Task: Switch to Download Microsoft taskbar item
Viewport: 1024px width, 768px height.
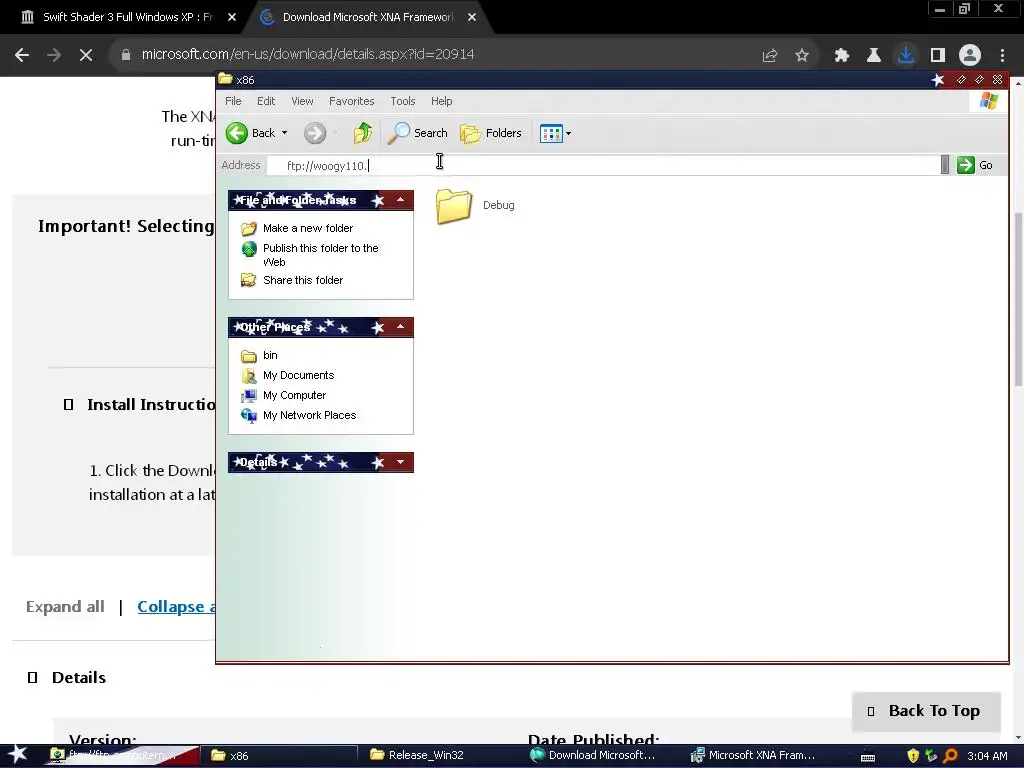Action: tap(600, 756)
